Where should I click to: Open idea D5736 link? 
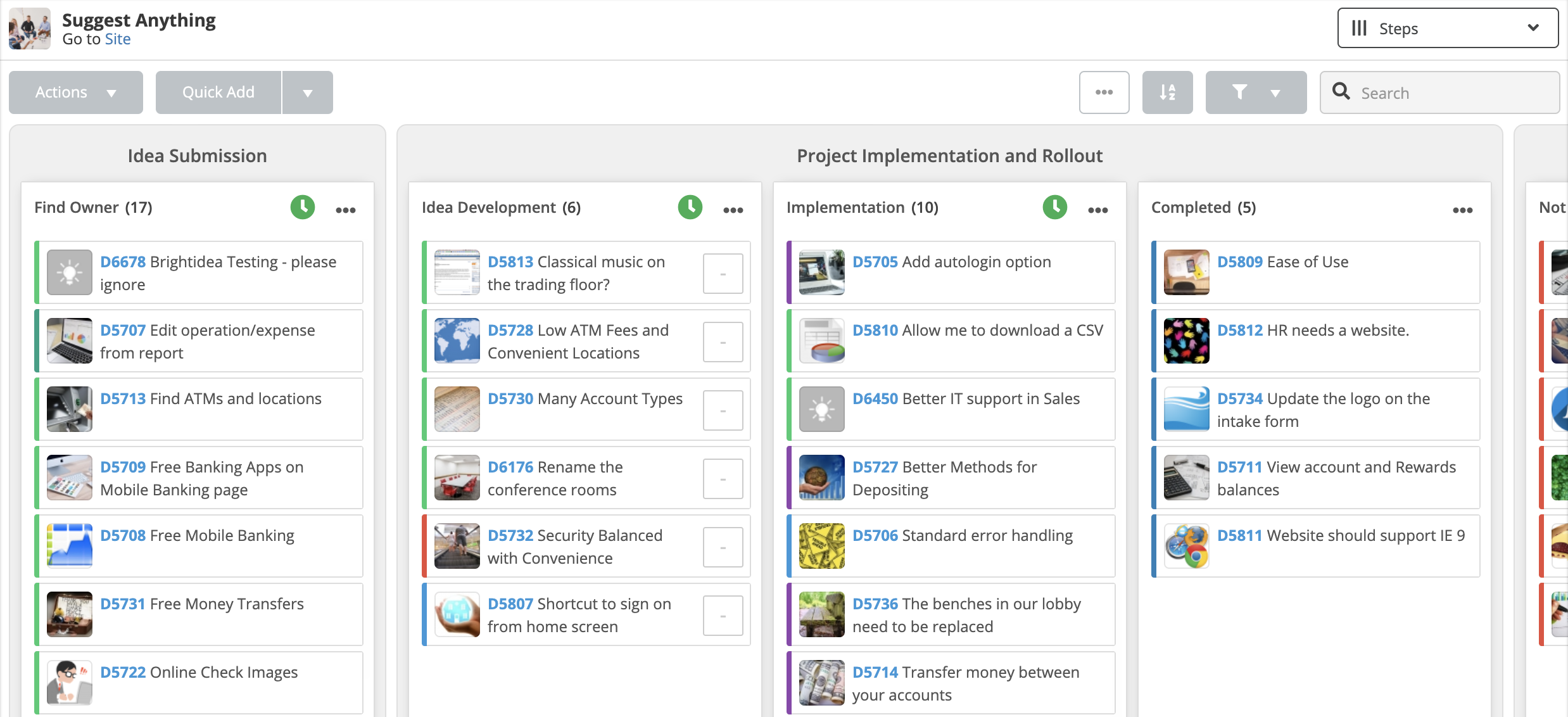[x=875, y=604]
